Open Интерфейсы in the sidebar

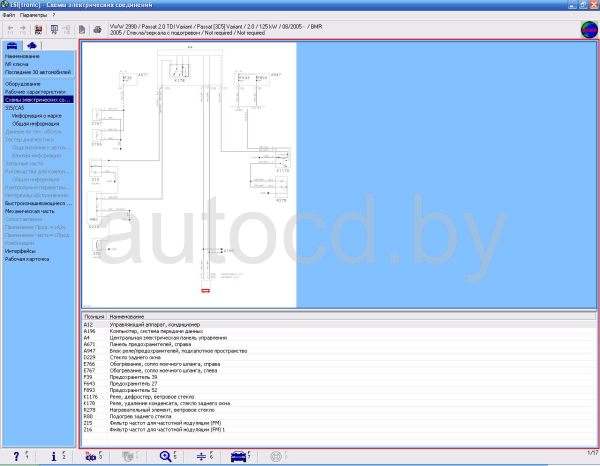(x=20, y=251)
